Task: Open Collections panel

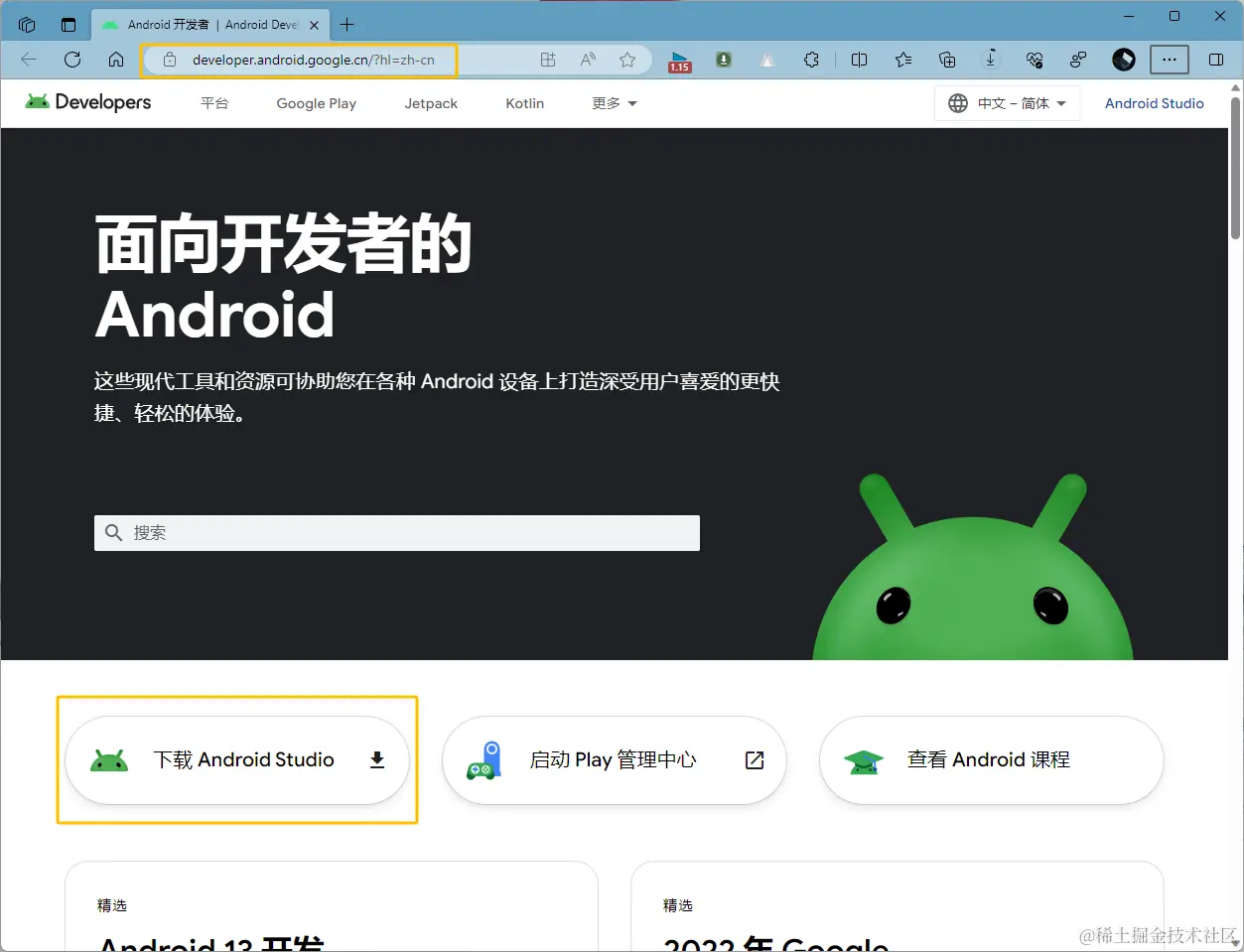Action: click(947, 60)
